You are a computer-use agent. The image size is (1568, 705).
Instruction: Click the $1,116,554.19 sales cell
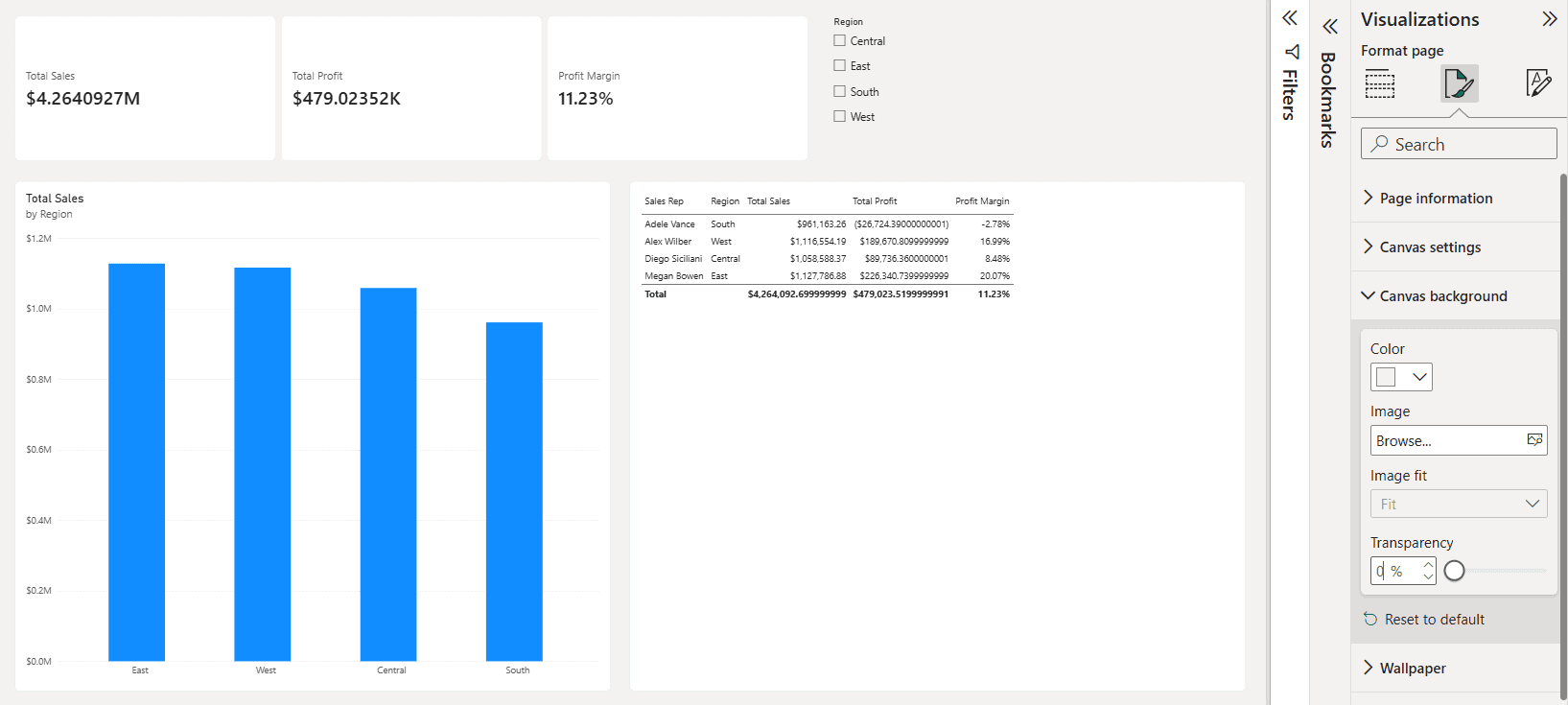818,241
